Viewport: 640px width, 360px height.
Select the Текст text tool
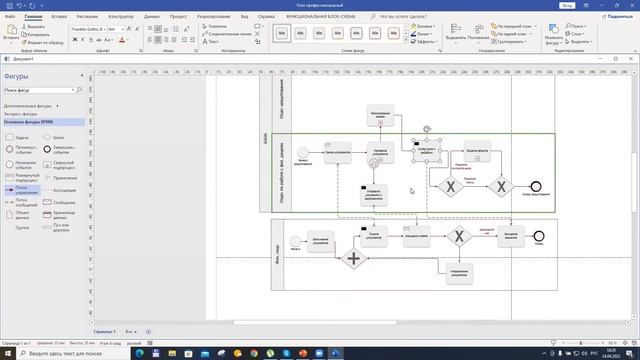[x=211, y=41]
